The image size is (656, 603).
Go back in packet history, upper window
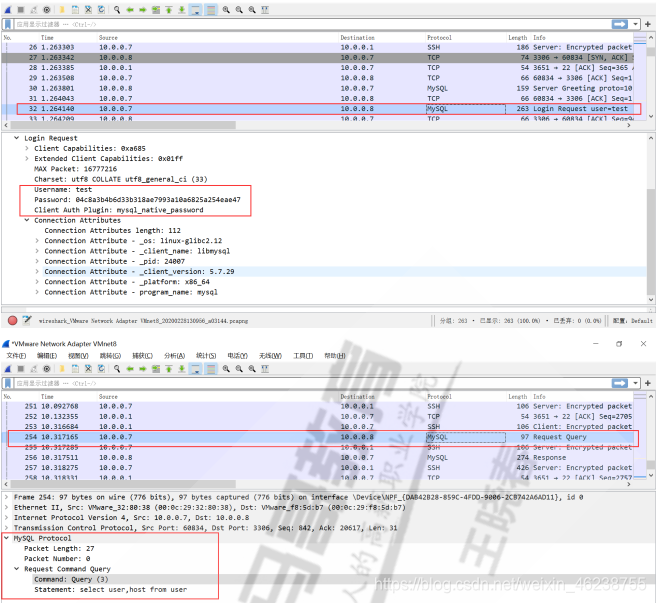pos(130,10)
